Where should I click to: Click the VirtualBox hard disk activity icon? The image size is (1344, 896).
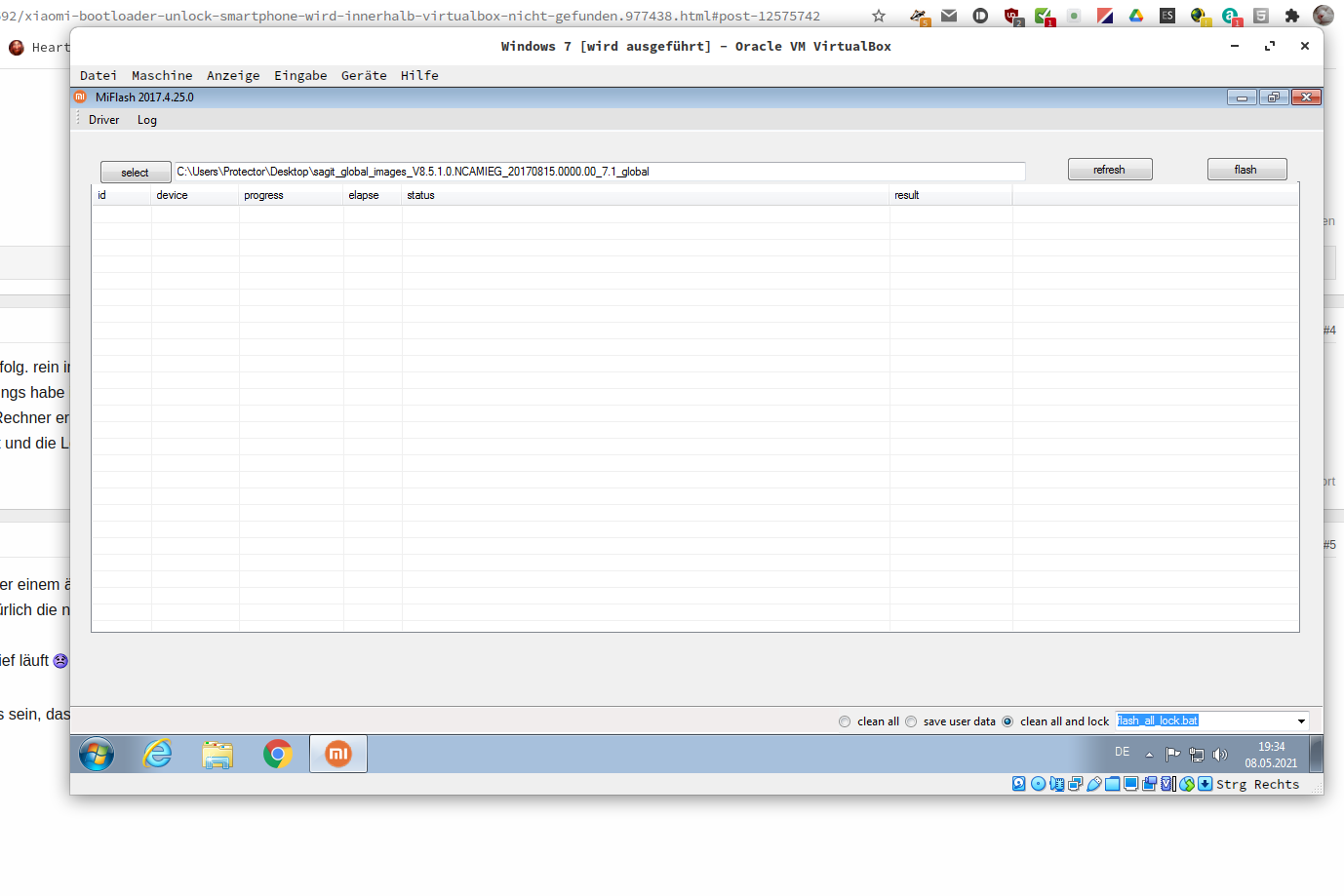(1019, 784)
